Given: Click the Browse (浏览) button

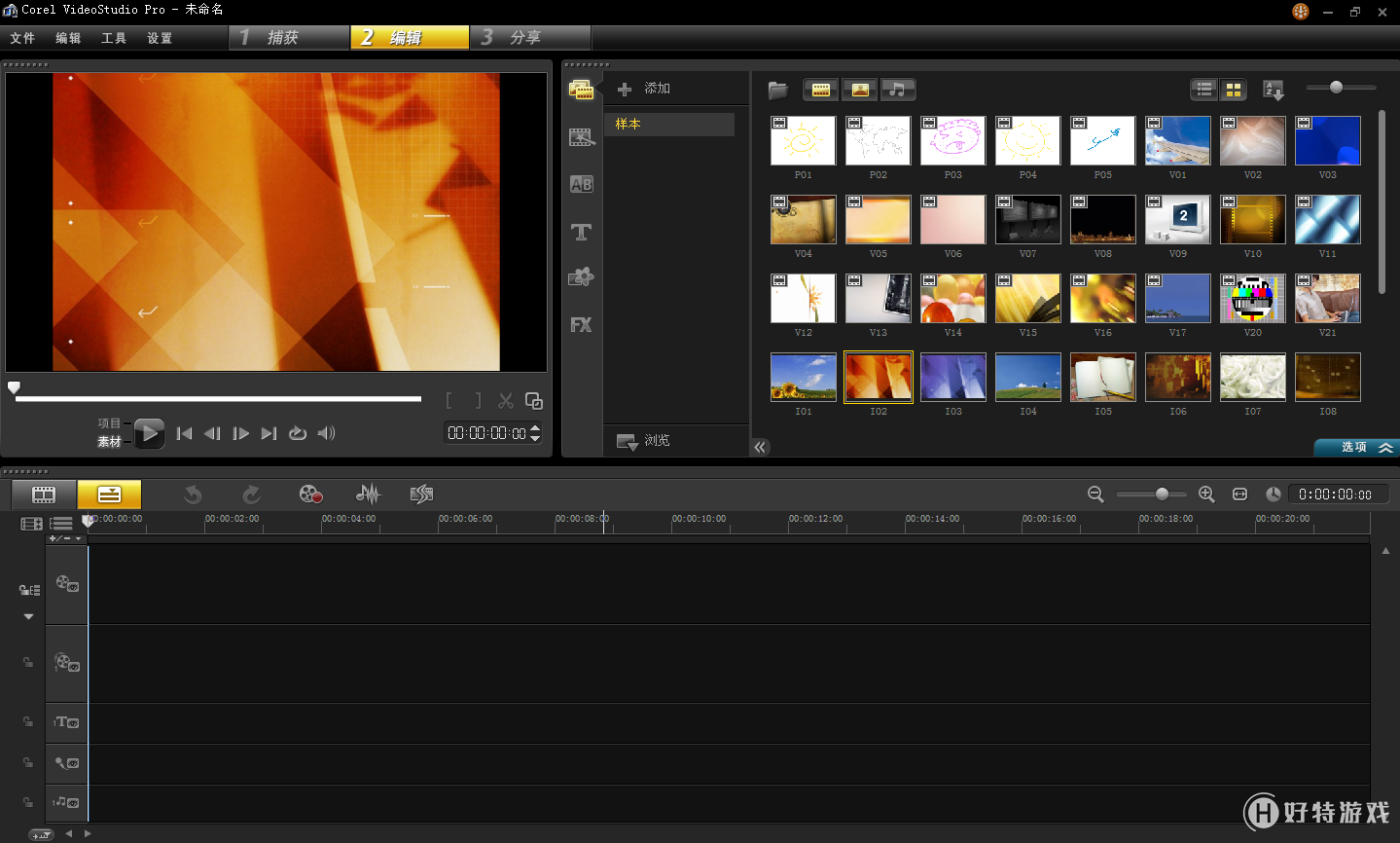Looking at the screenshot, I should pyautogui.click(x=644, y=441).
